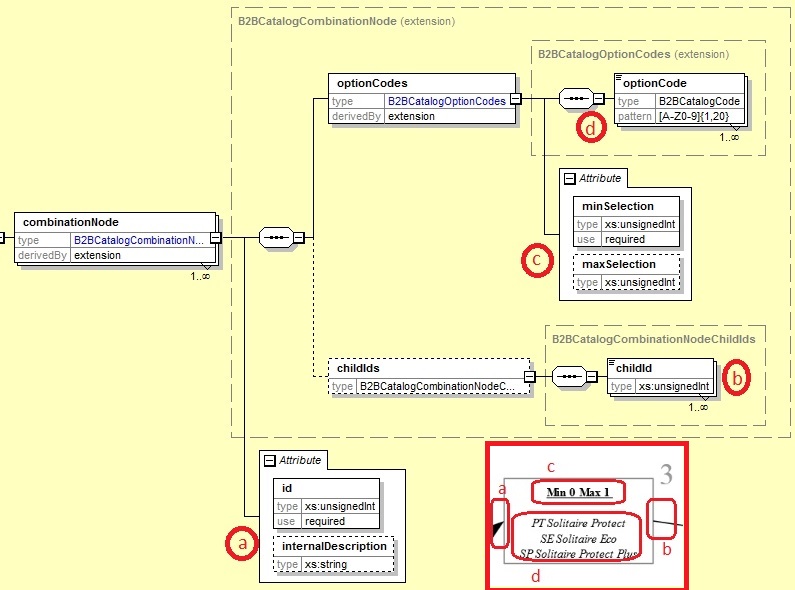The height and width of the screenshot is (590, 795).
Task: Click the red circle marker under optionCode compositor
Action: coord(592,130)
